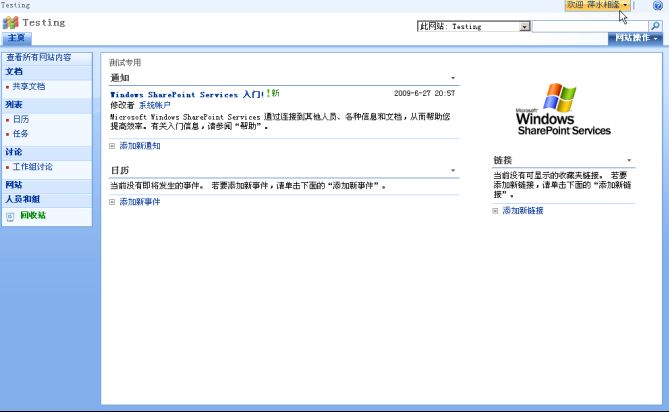Open the 列表 section heading

pos(14,104)
